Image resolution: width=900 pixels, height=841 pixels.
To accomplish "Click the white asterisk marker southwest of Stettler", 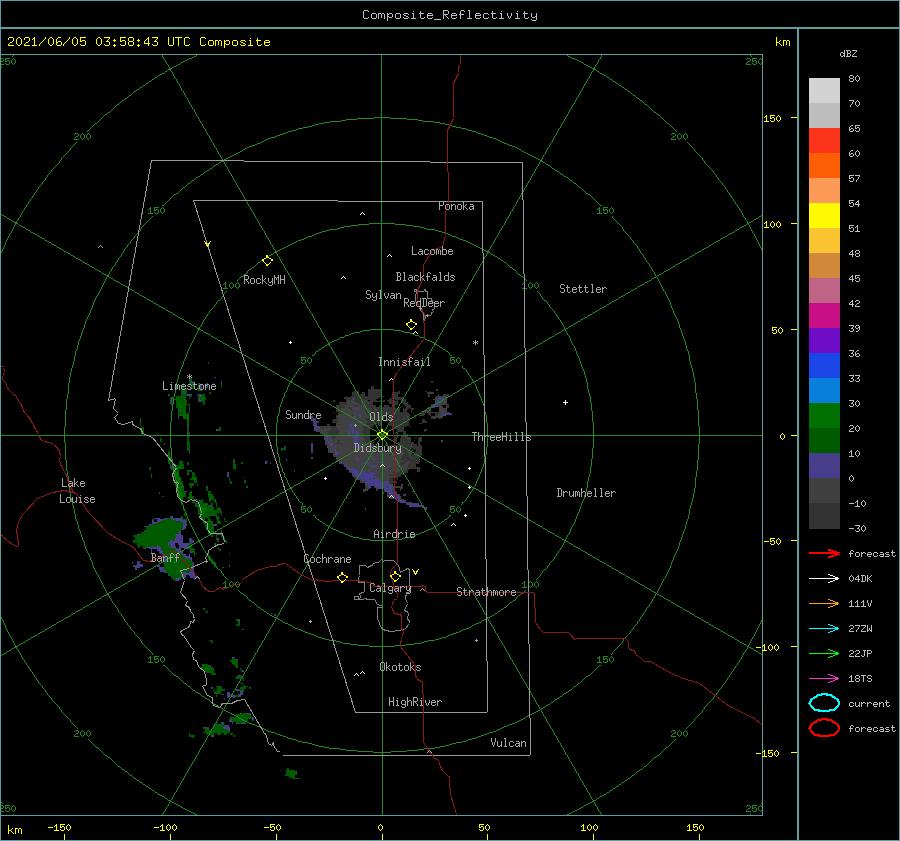I will (x=475, y=343).
